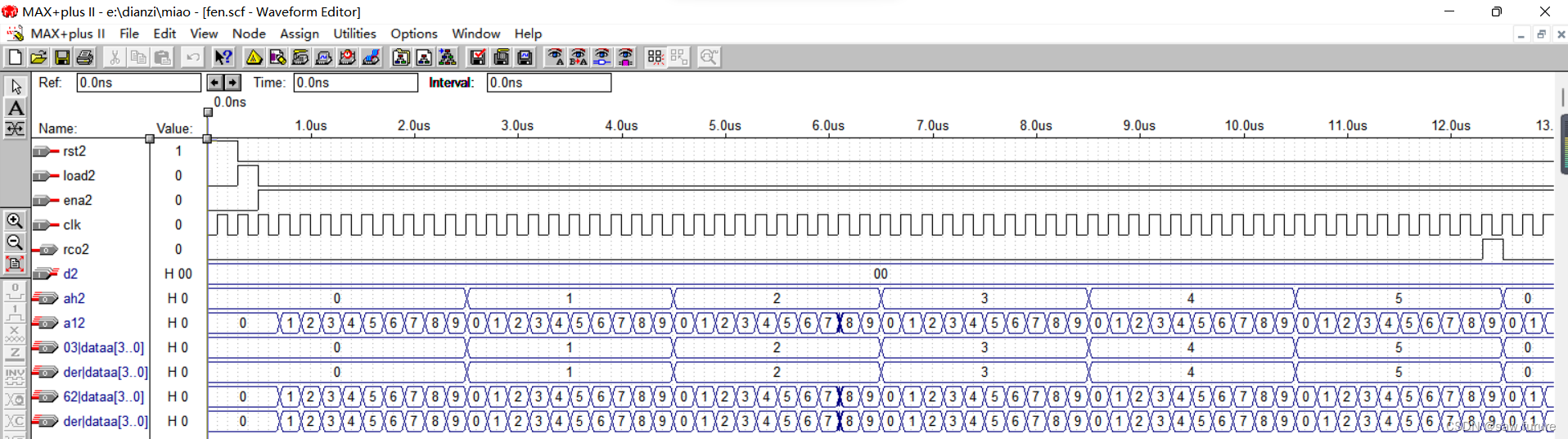Open Search and Replace eye icon
Screen dimensions: 1568x439
(579, 57)
